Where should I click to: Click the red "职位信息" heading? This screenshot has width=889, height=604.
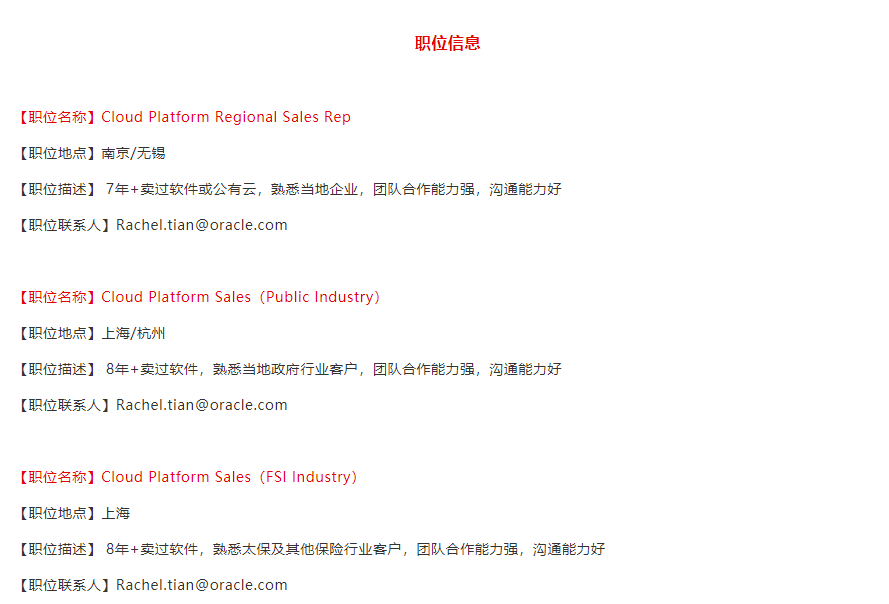coord(447,43)
